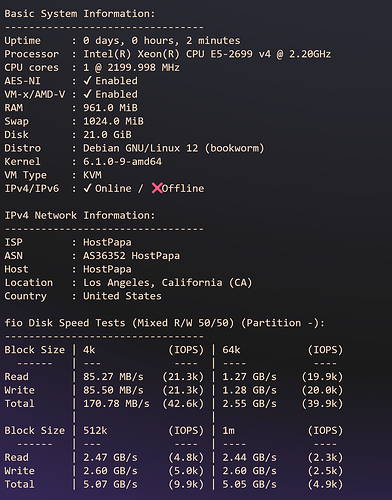This screenshot has height=500, width=392.
Task: Click the AES-NI Enabled checkmark
Action: [x=87, y=81]
